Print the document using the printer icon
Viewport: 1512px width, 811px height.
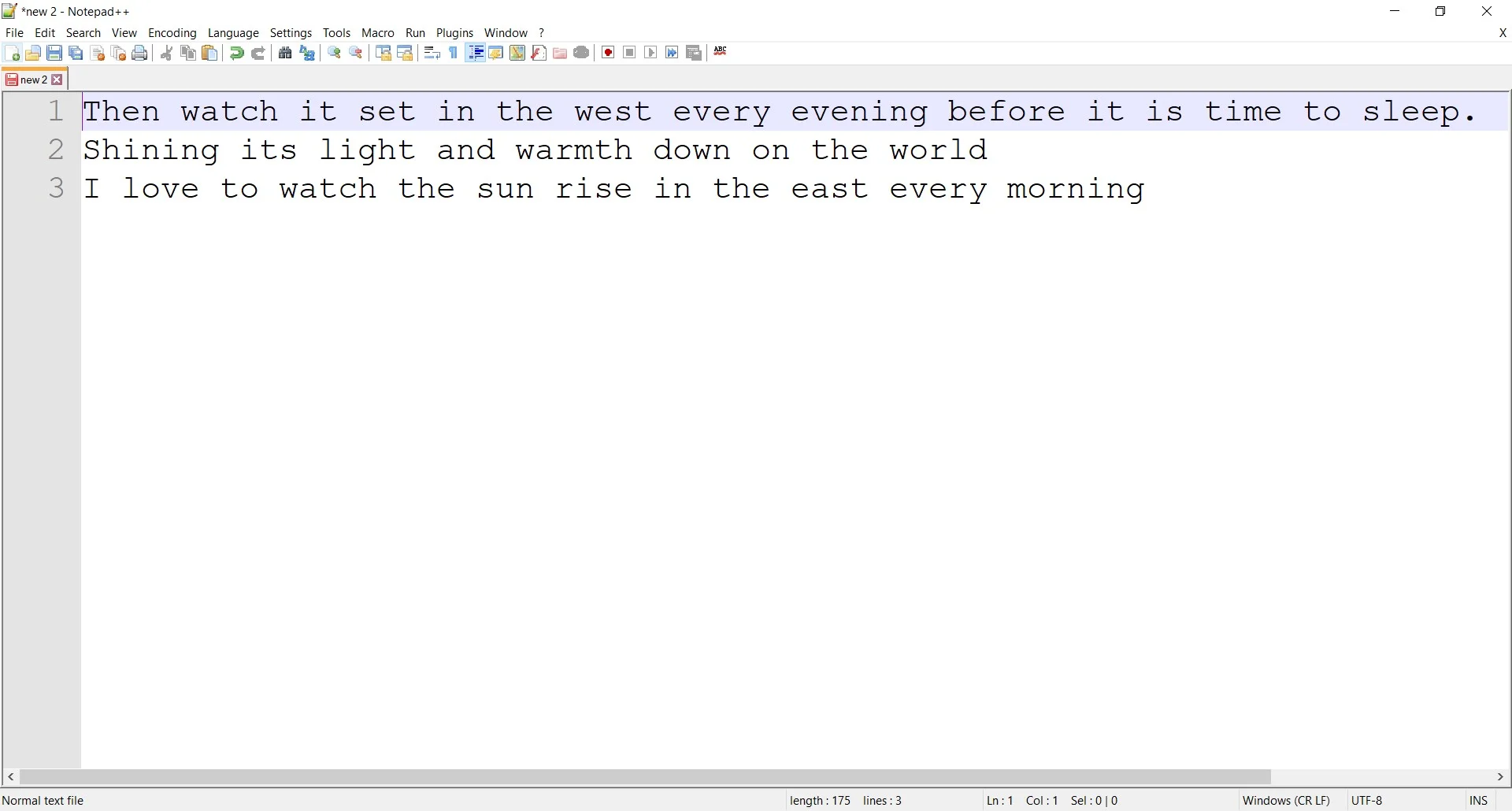(x=140, y=53)
